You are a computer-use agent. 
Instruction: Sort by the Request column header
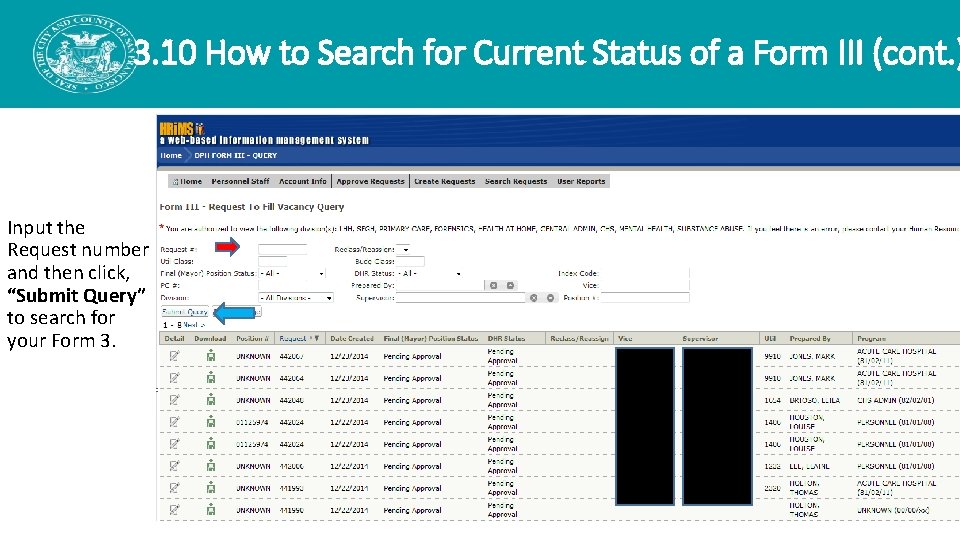pos(293,338)
